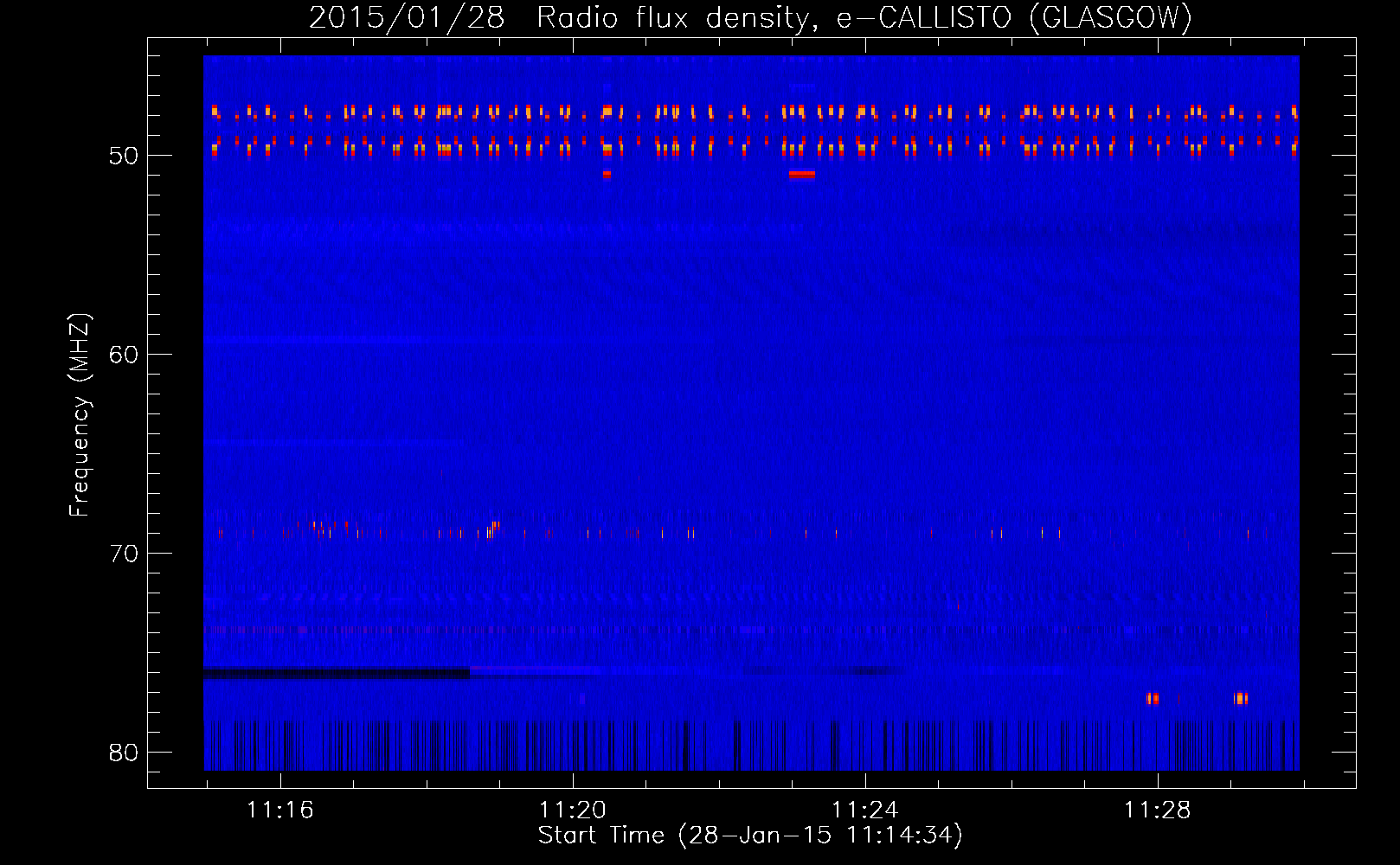Select the 80 MHz frequency tick label
Screen dimensions: 1400x865
tap(124, 753)
